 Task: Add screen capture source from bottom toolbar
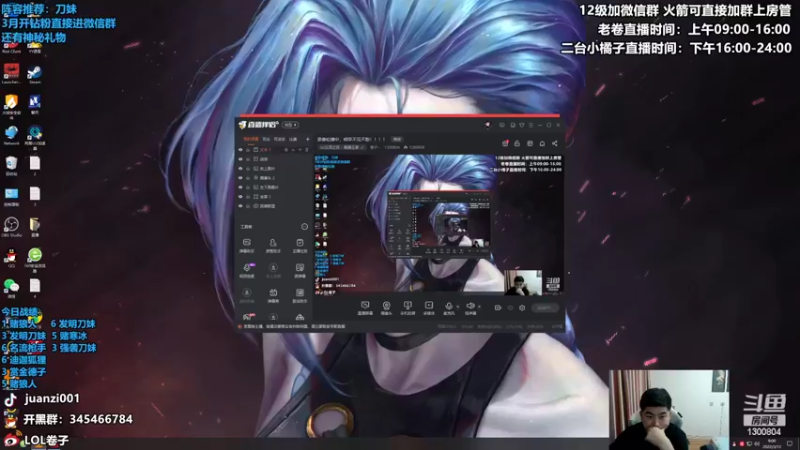click(x=365, y=307)
